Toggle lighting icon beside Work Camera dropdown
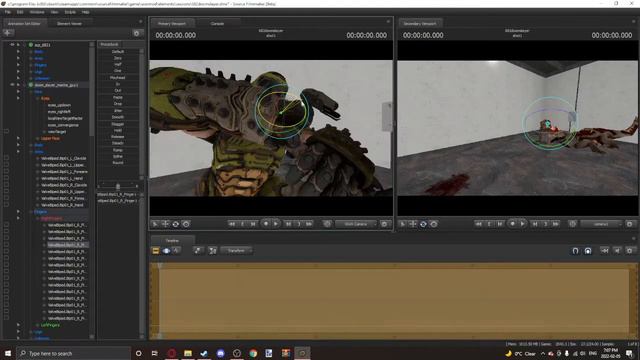The width and height of the screenshot is (640, 360). 327,224
